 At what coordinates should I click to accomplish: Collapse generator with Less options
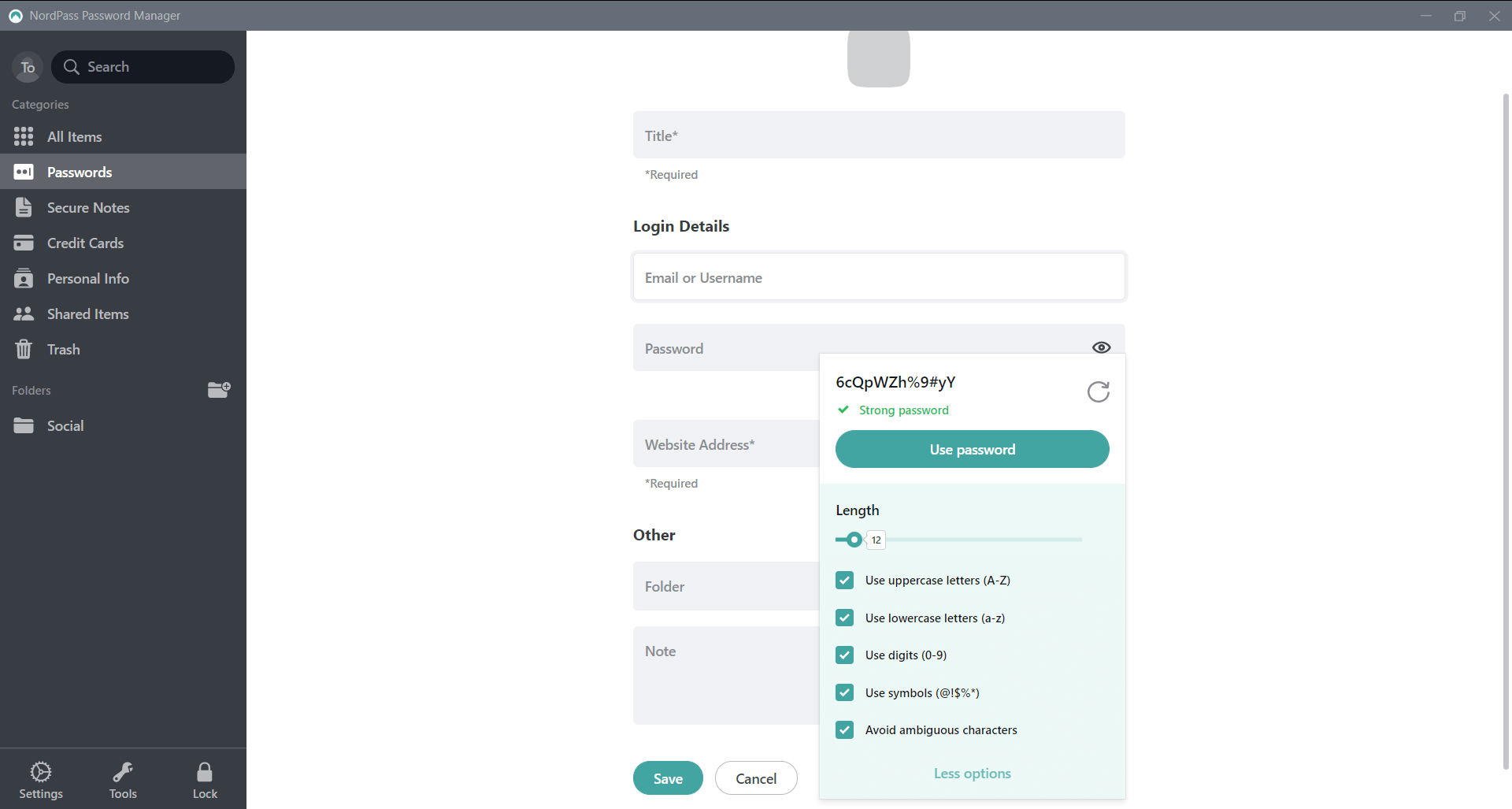972,774
